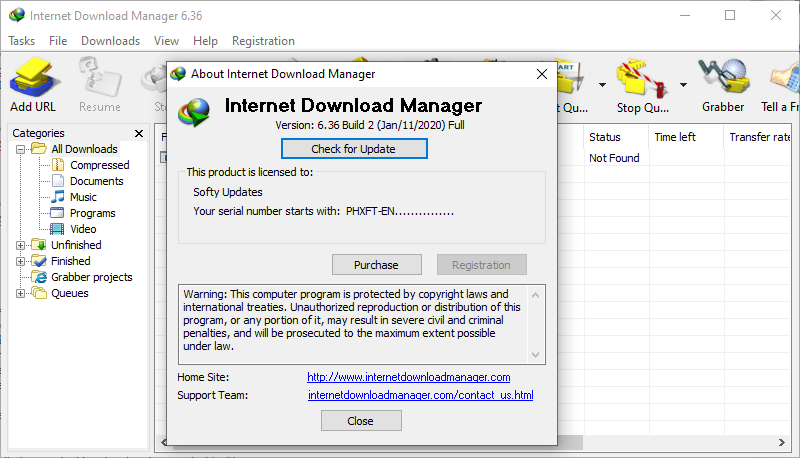The height and width of the screenshot is (458, 800).
Task: Select the Music label
Action: click(x=83, y=197)
